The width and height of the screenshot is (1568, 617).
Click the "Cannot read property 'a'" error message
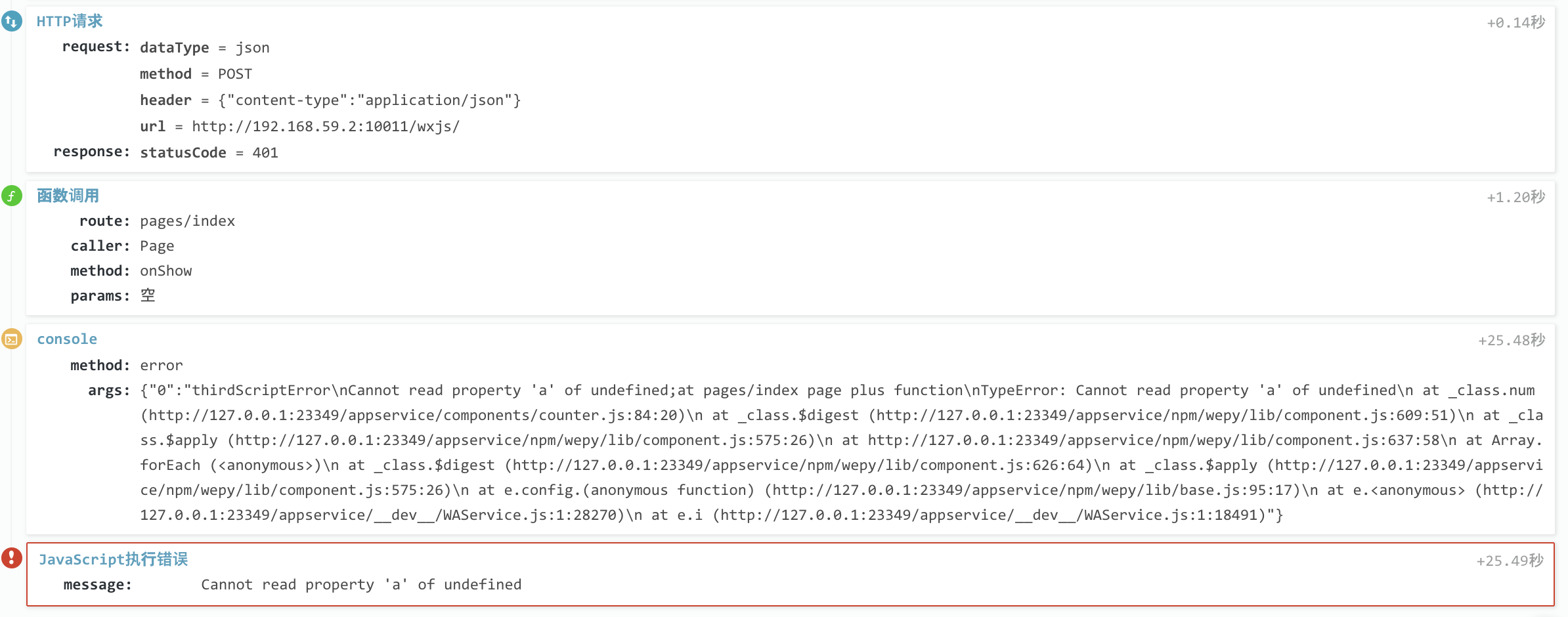361,585
